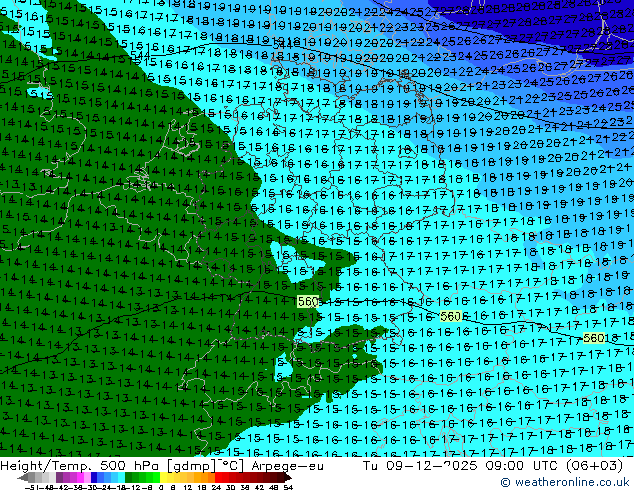Click the rightmost highlighted '560' contour label

tap(594, 338)
